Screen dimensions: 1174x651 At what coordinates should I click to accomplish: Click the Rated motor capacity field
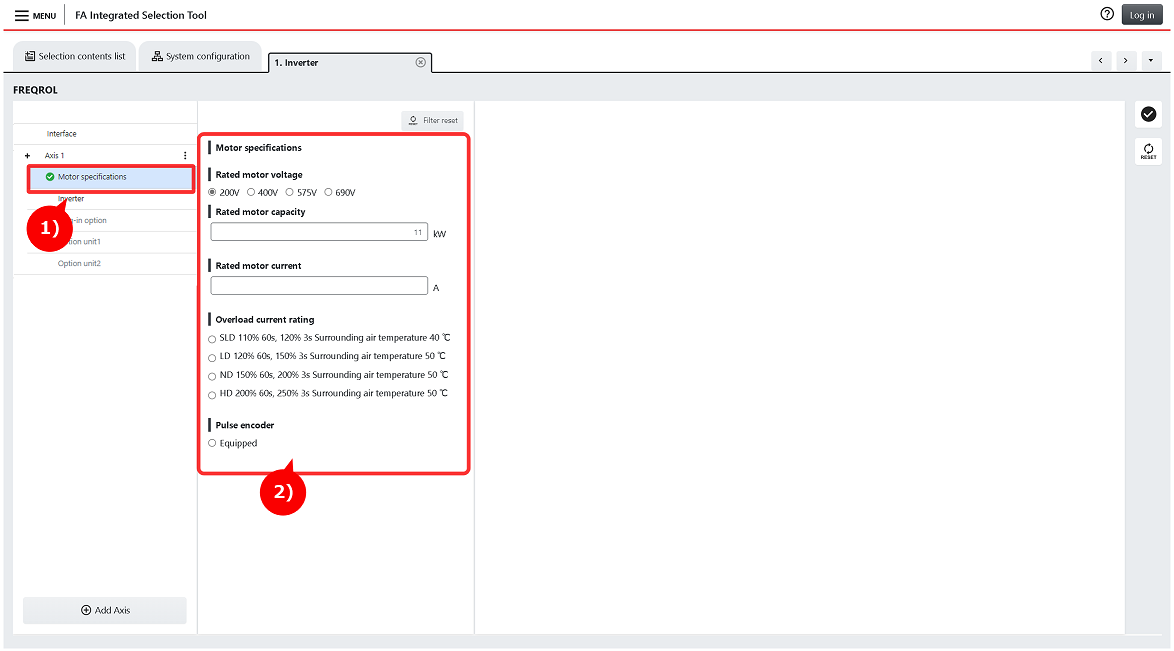point(319,232)
